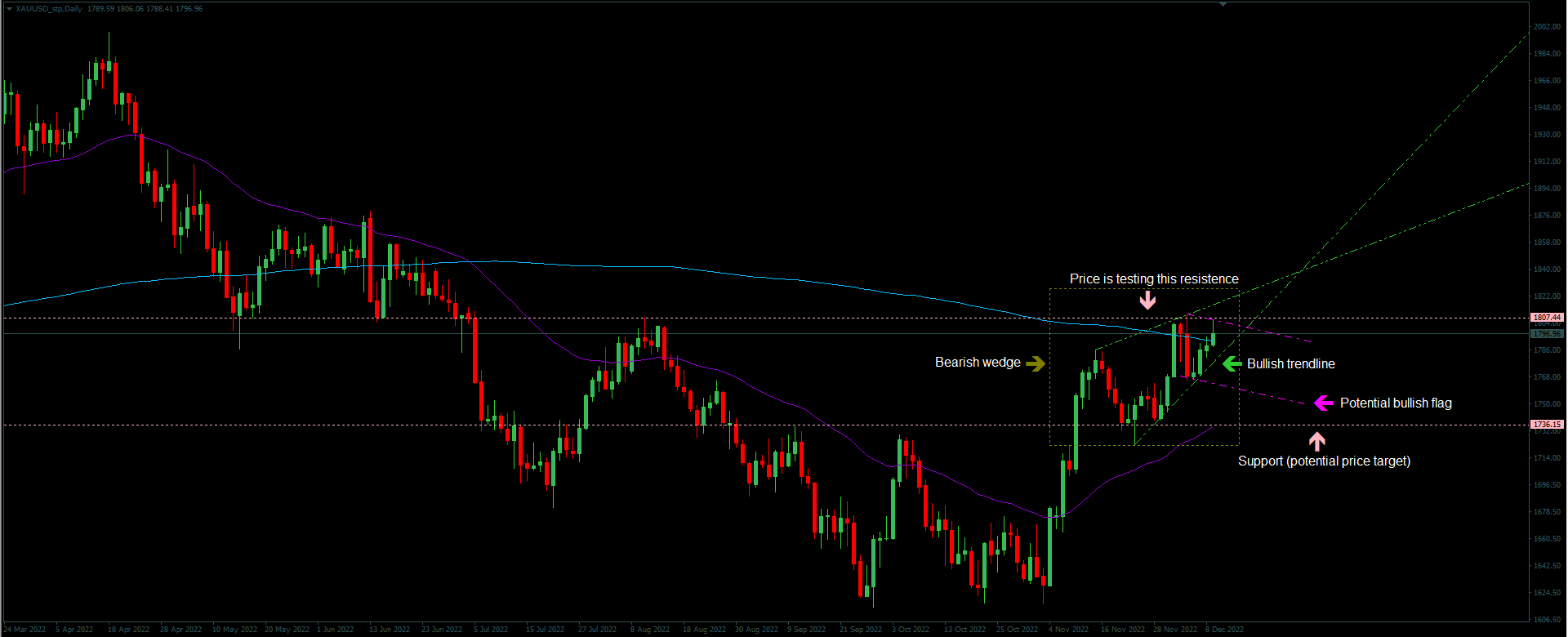
Task: Click the '4 Nov 2022' date on time axis
Action: 1068,630
